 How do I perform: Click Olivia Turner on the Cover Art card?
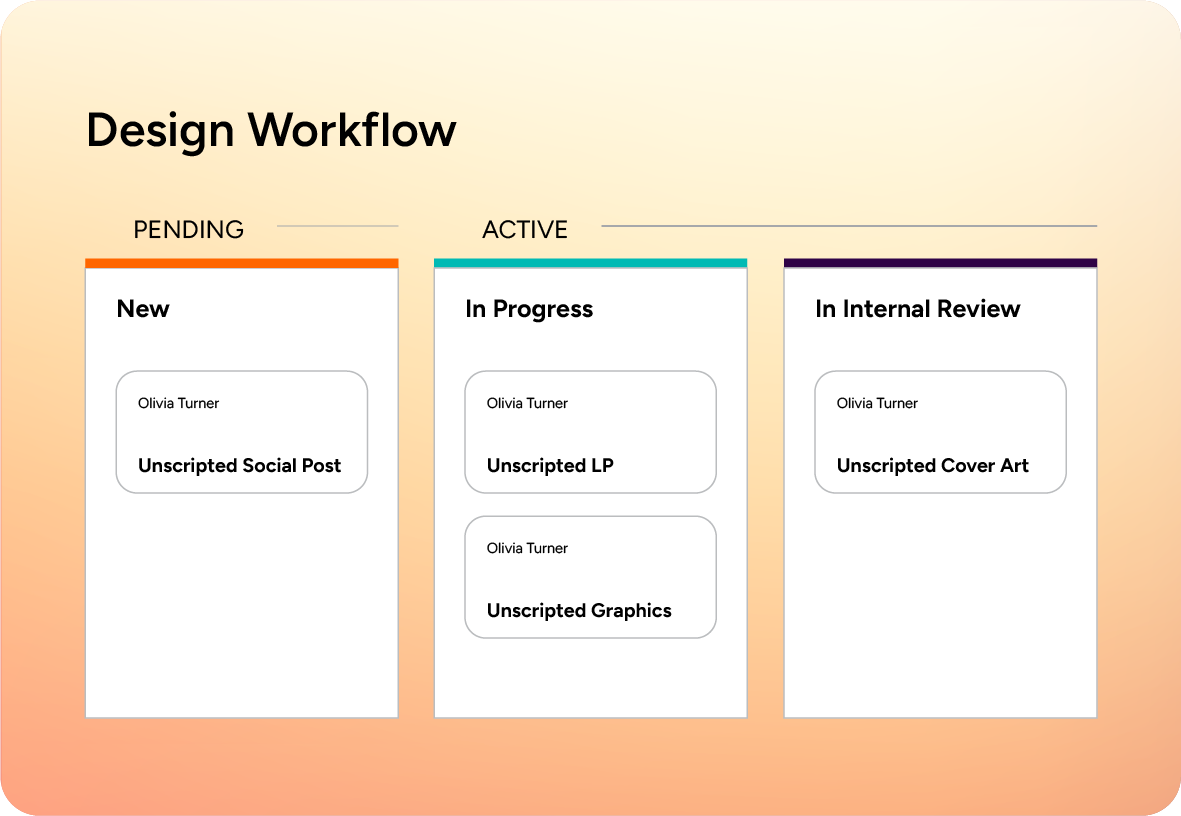(877, 403)
